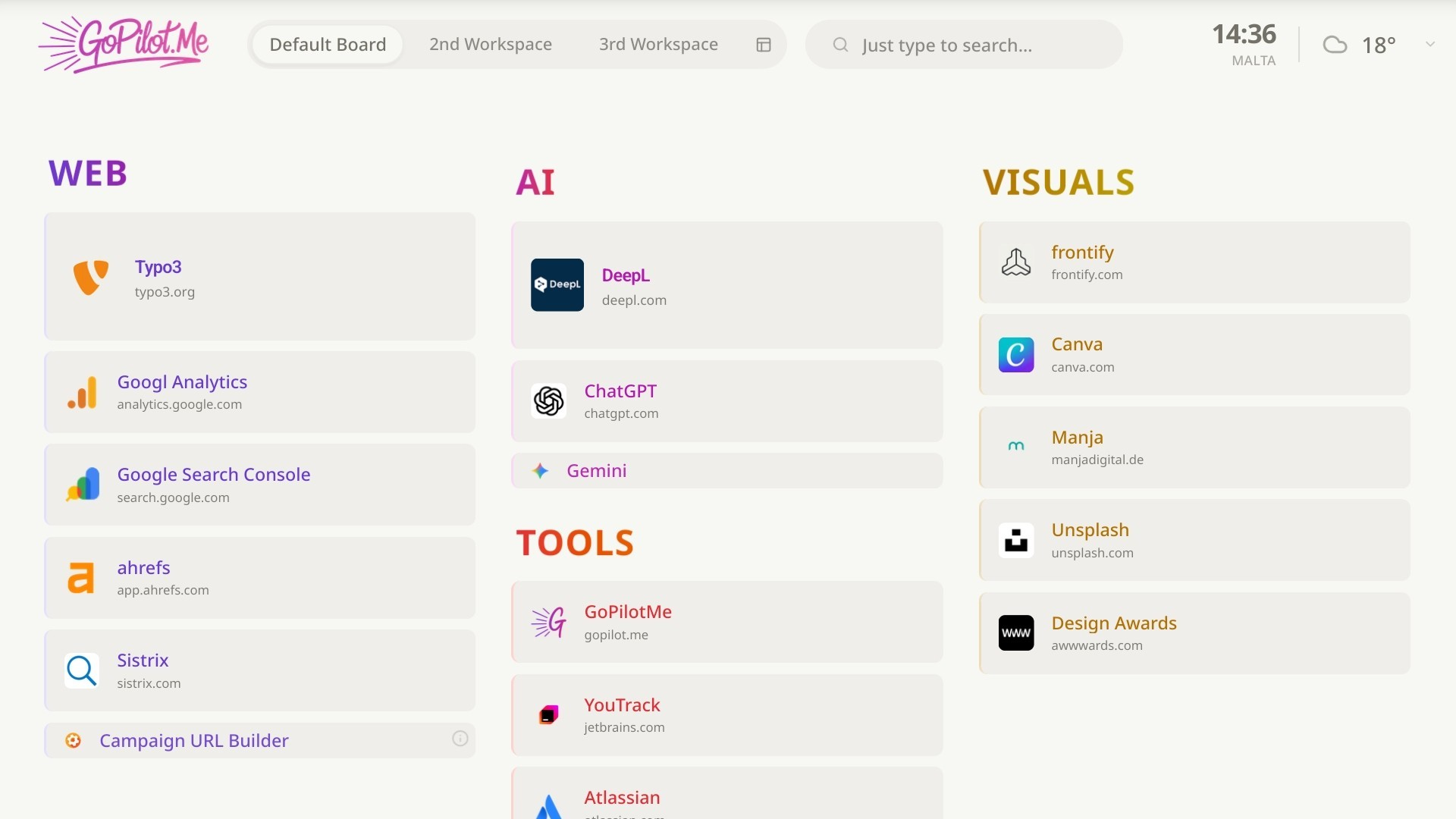
Task: Click the Gemini sparkle icon
Action: 540,470
